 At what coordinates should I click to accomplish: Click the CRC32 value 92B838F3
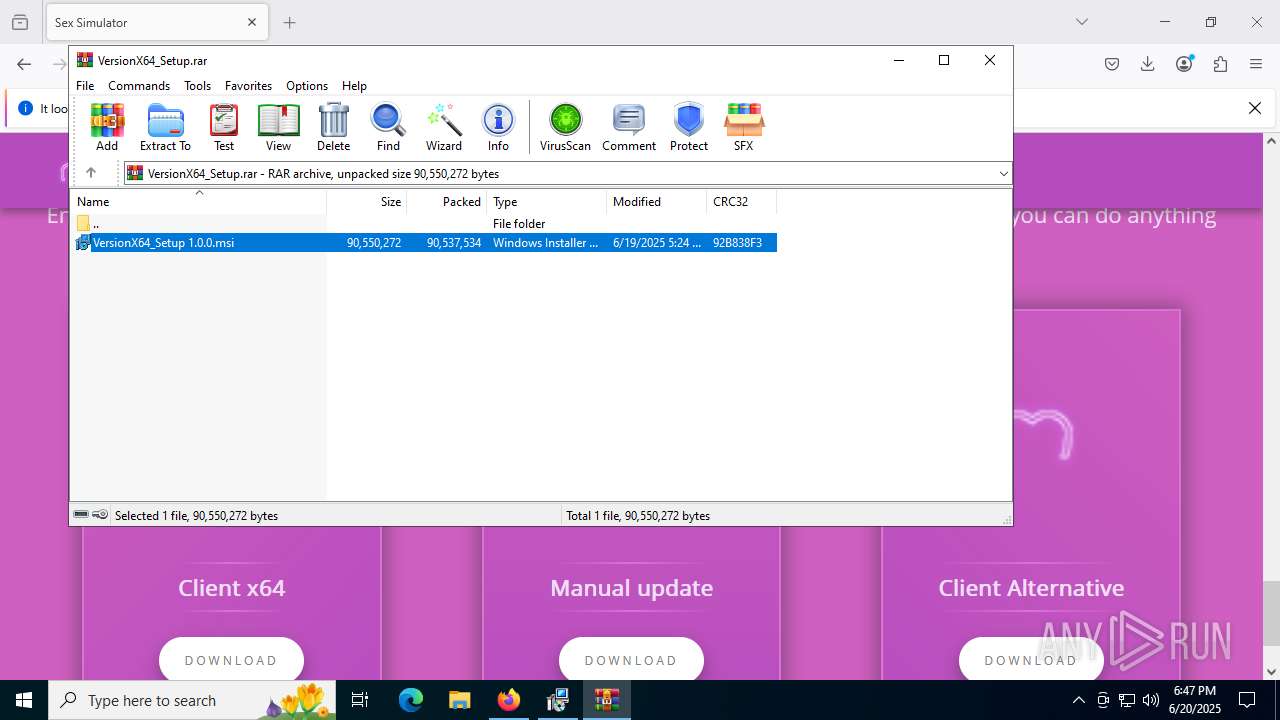click(x=737, y=243)
